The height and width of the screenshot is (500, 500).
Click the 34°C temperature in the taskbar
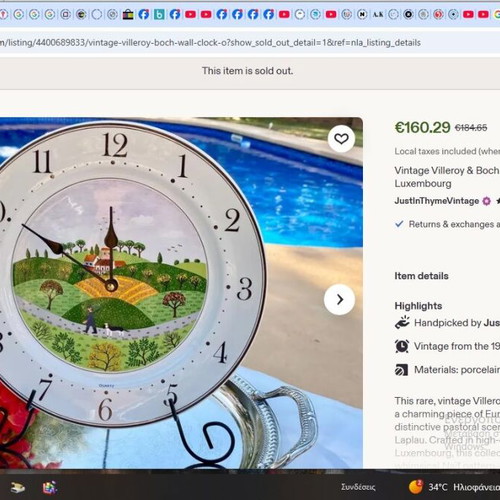coord(438,487)
